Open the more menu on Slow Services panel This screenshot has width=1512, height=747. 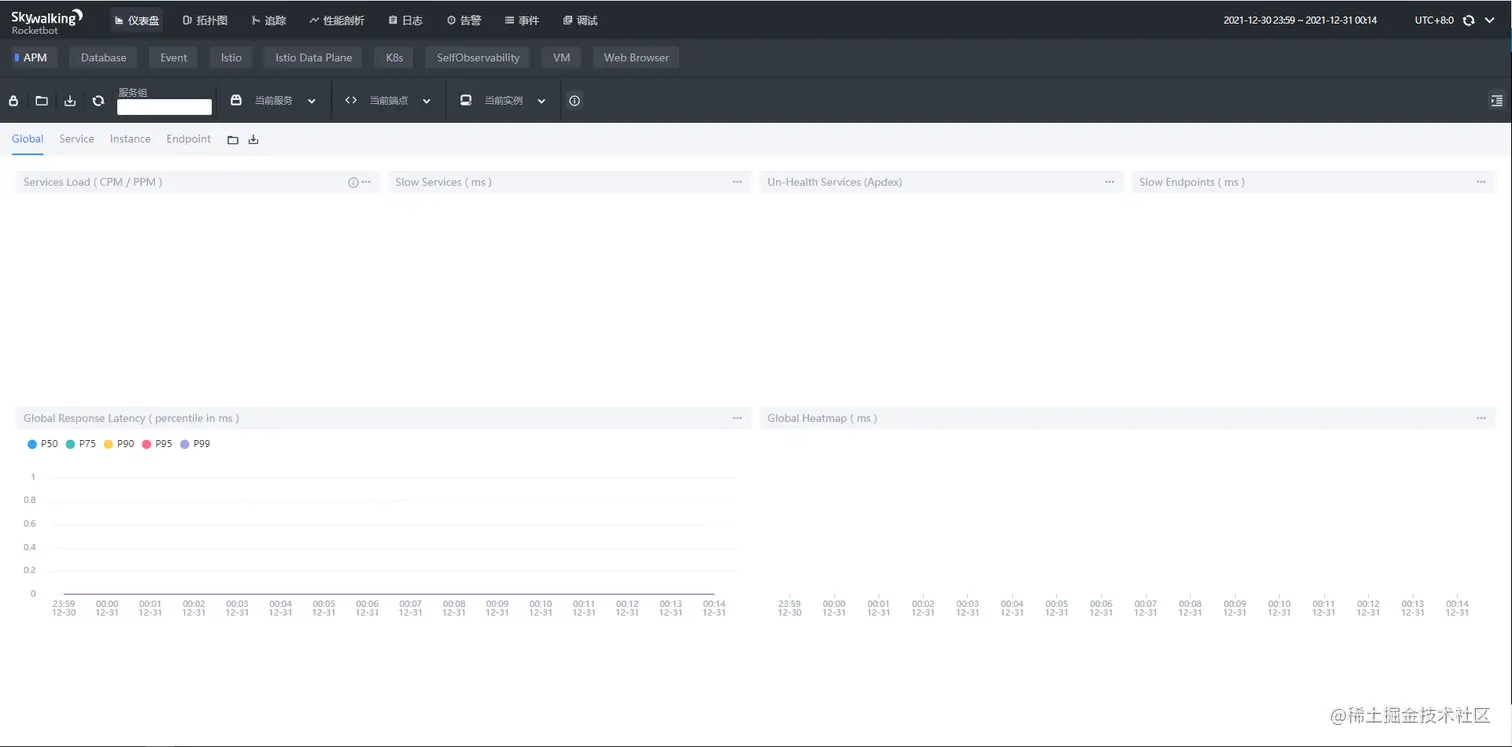point(737,182)
